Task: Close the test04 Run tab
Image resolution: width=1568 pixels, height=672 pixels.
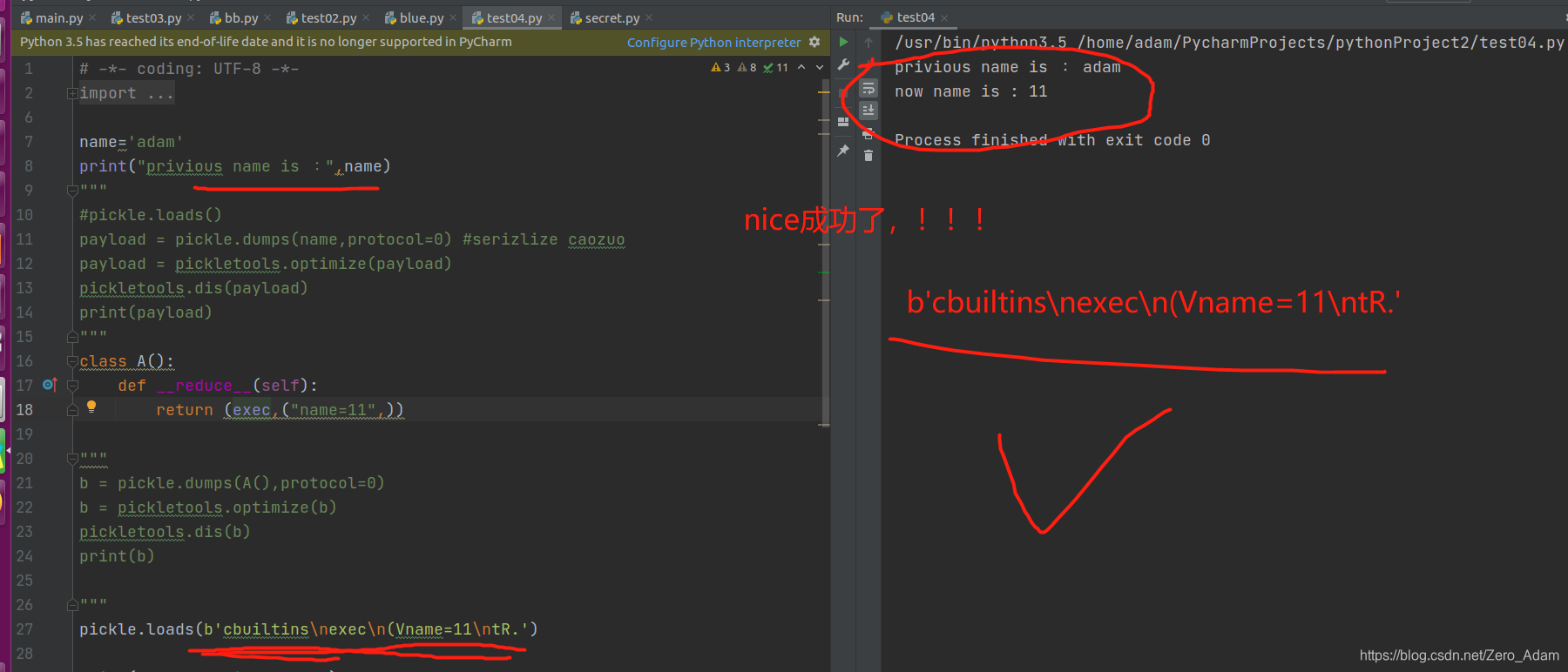Action: (944, 17)
